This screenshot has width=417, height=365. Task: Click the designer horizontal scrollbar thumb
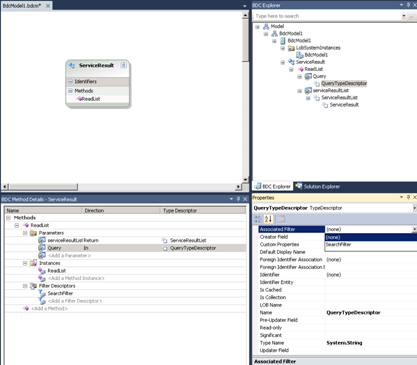(43, 187)
